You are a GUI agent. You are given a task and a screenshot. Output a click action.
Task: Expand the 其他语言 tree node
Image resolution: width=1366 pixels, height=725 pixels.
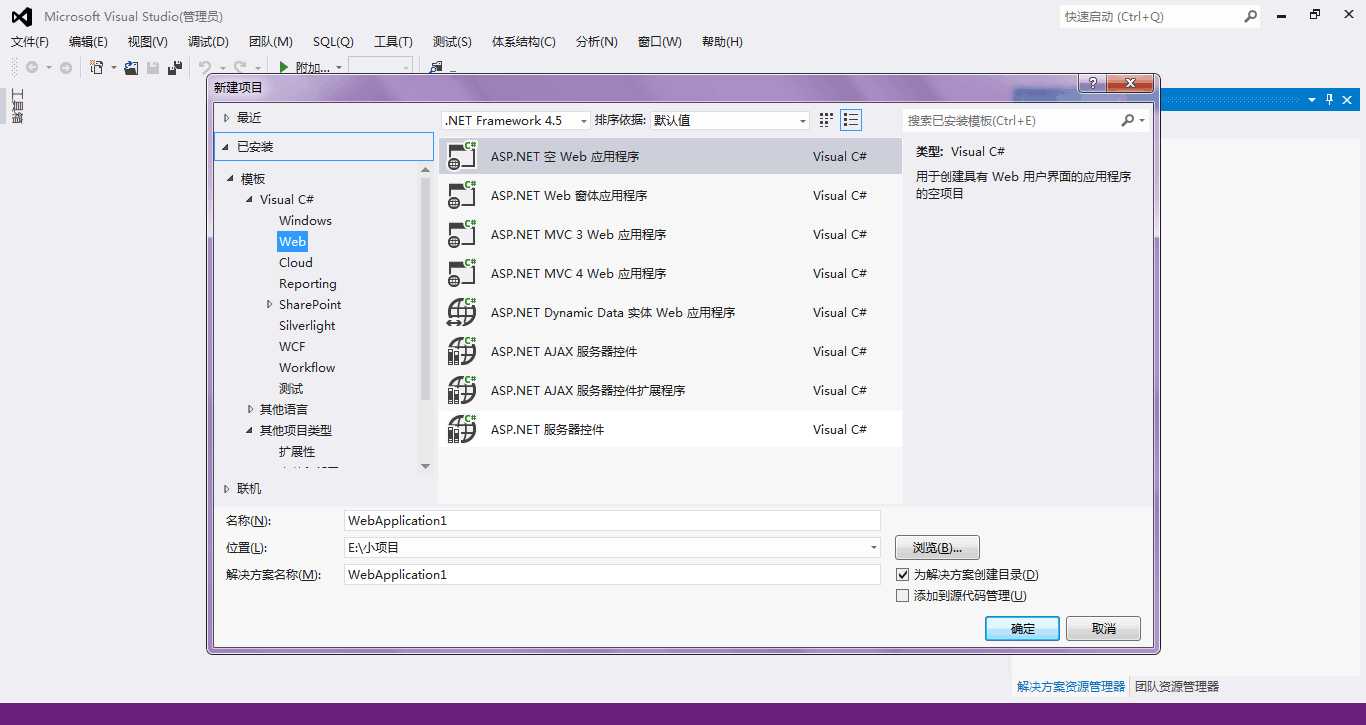pos(250,410)
